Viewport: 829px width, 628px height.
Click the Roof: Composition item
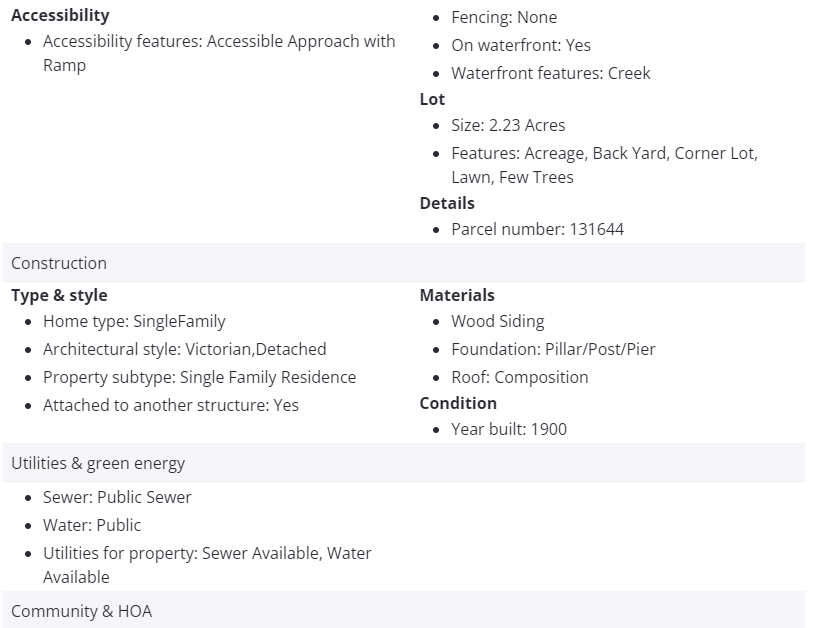pos(519,377)
